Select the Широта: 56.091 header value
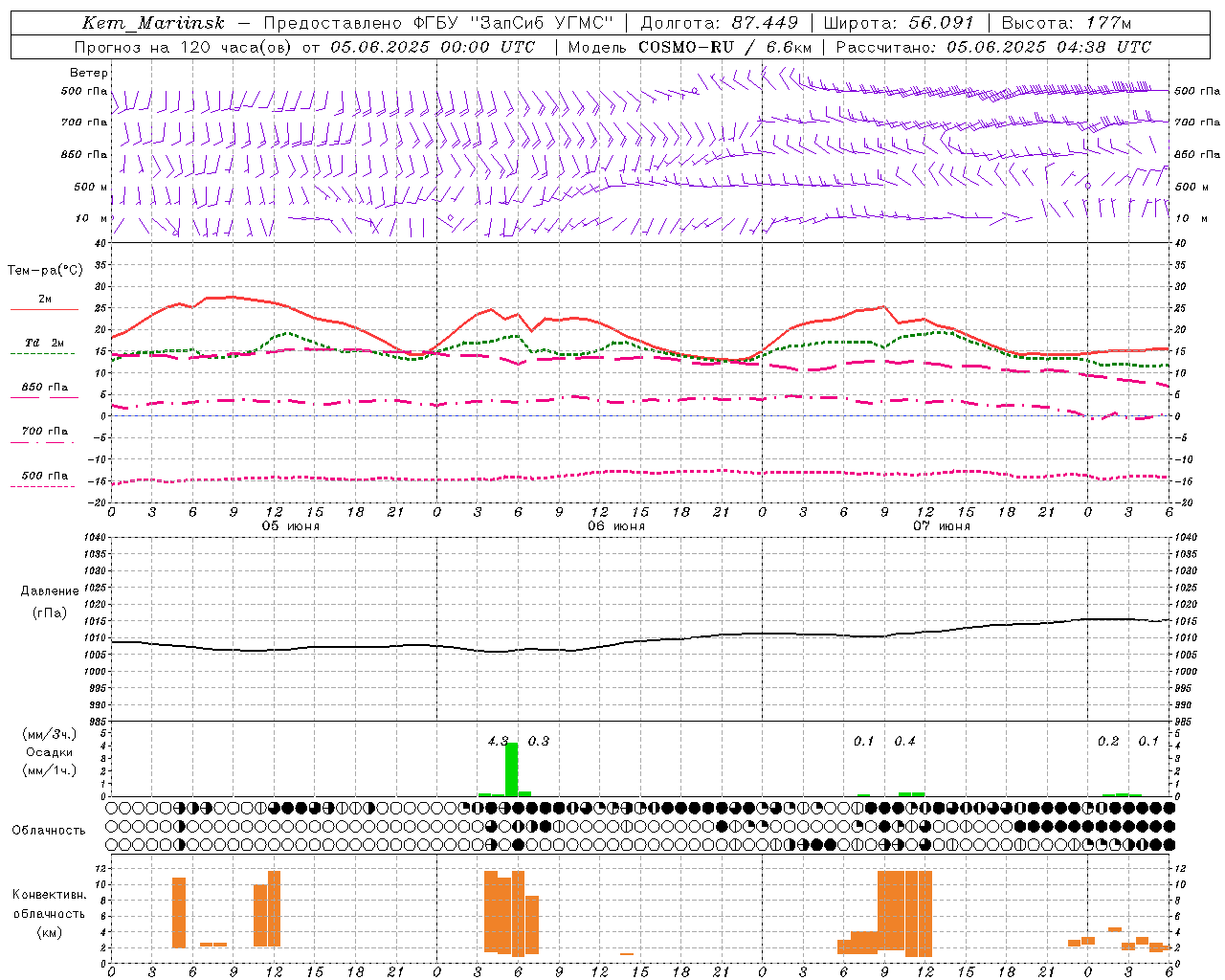Image resolution: width=1225 pixels, height=980 pixels. (899, 23)
